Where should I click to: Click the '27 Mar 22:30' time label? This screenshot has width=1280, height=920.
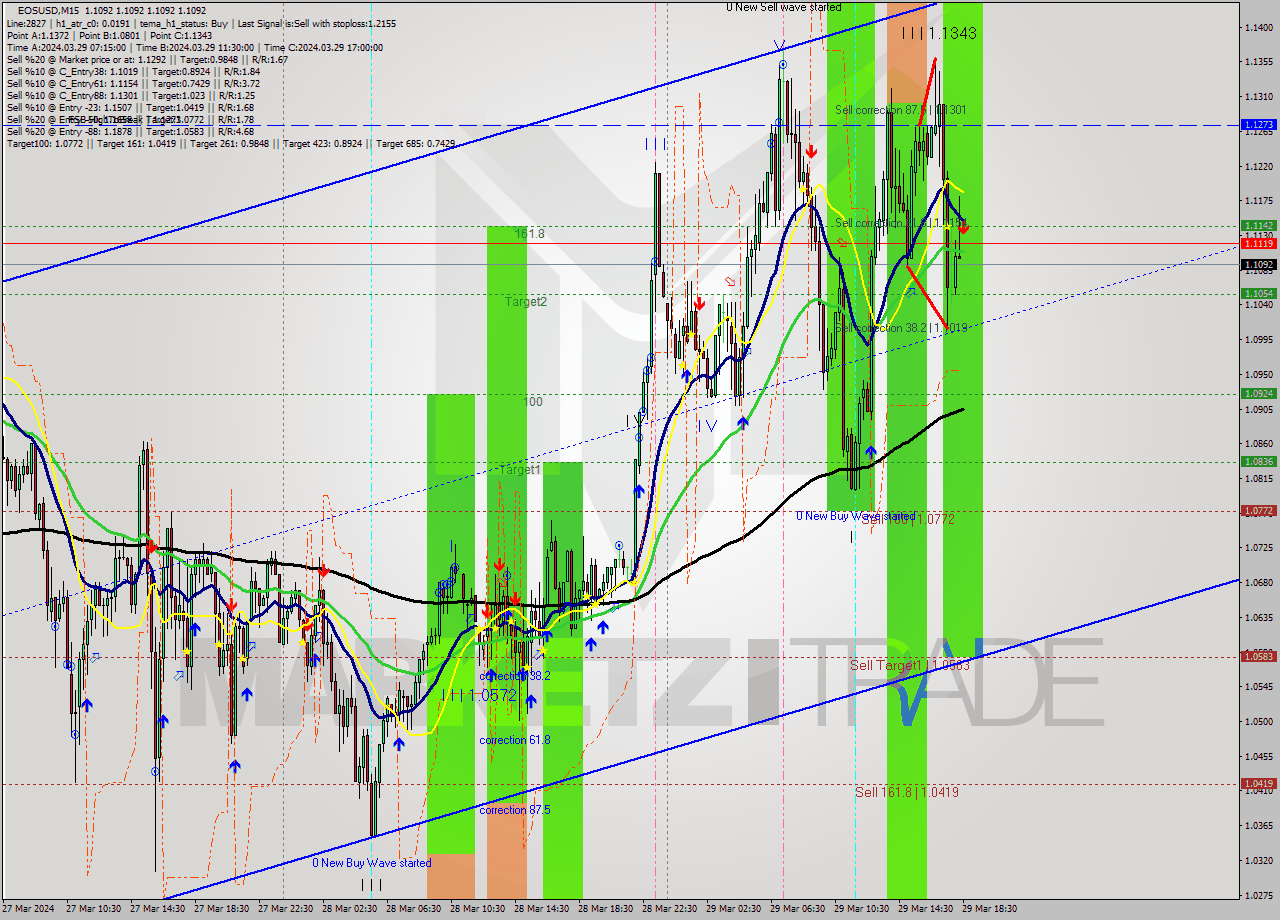[285, 909]
